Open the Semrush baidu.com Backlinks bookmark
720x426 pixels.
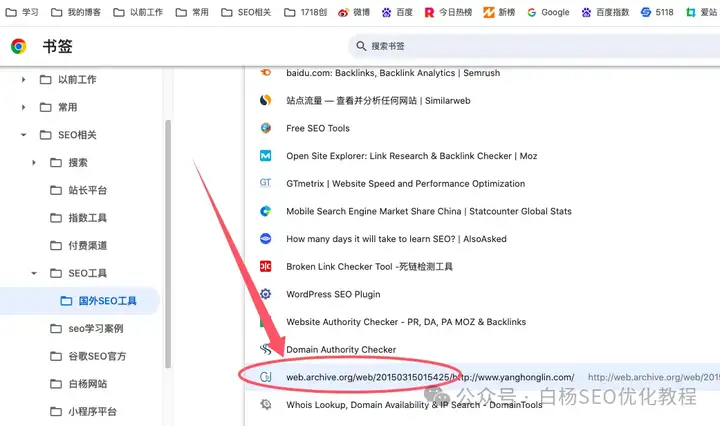pos(393,73)
